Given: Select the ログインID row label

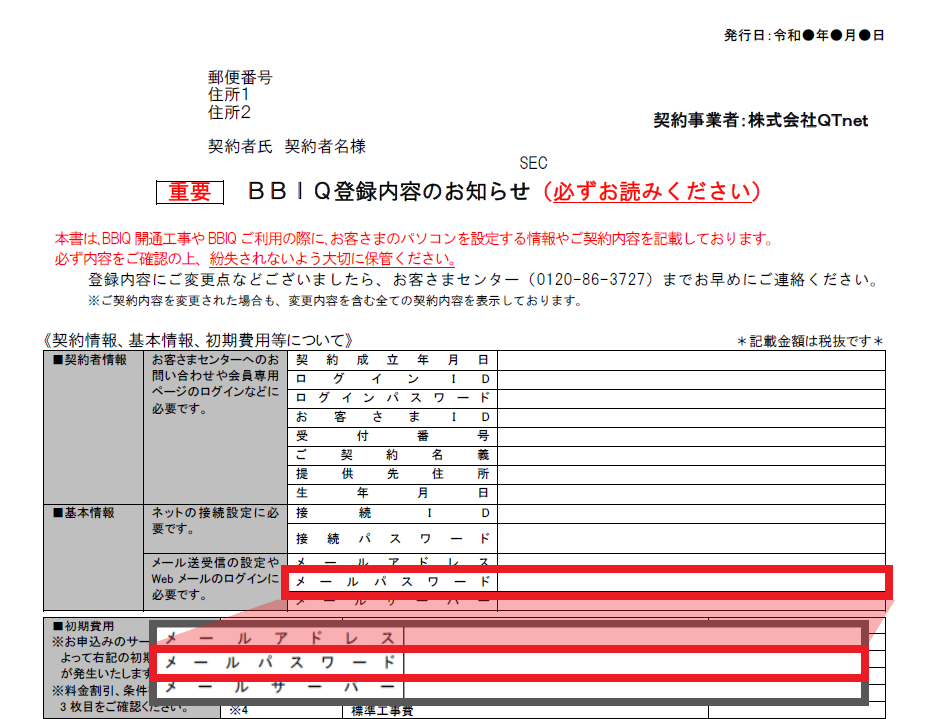Looking at the screenshot, I should coord(392,379).
